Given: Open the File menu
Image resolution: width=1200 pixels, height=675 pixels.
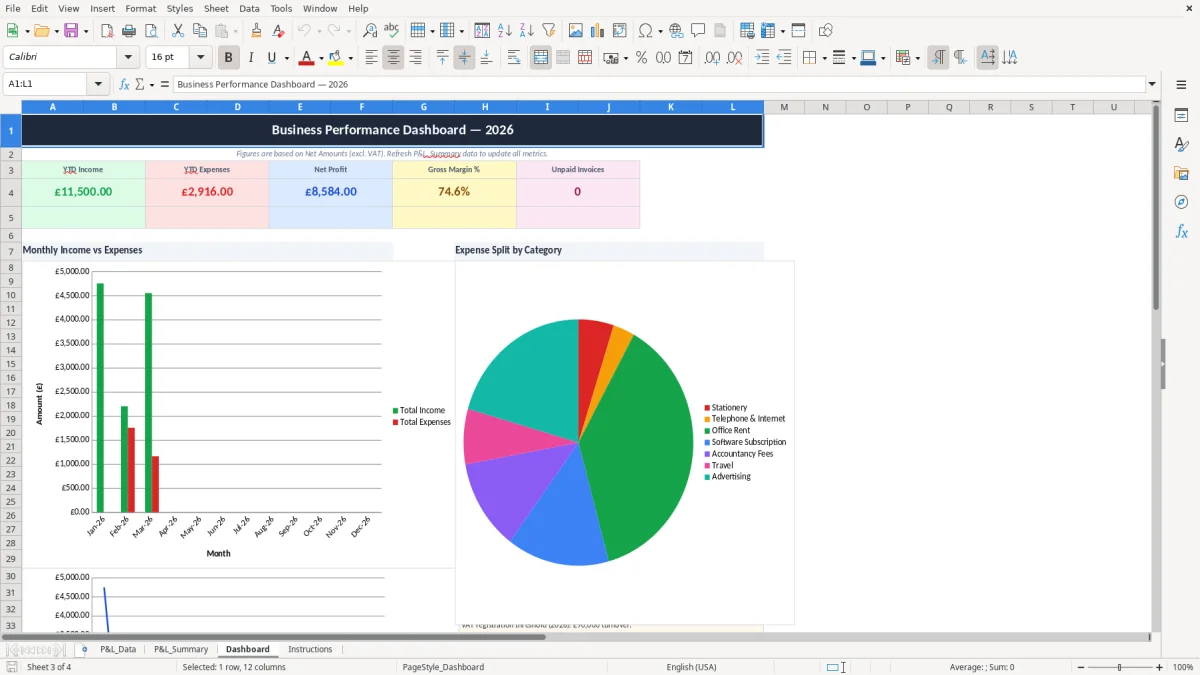Looking at the screenshot, I should 13,8.
